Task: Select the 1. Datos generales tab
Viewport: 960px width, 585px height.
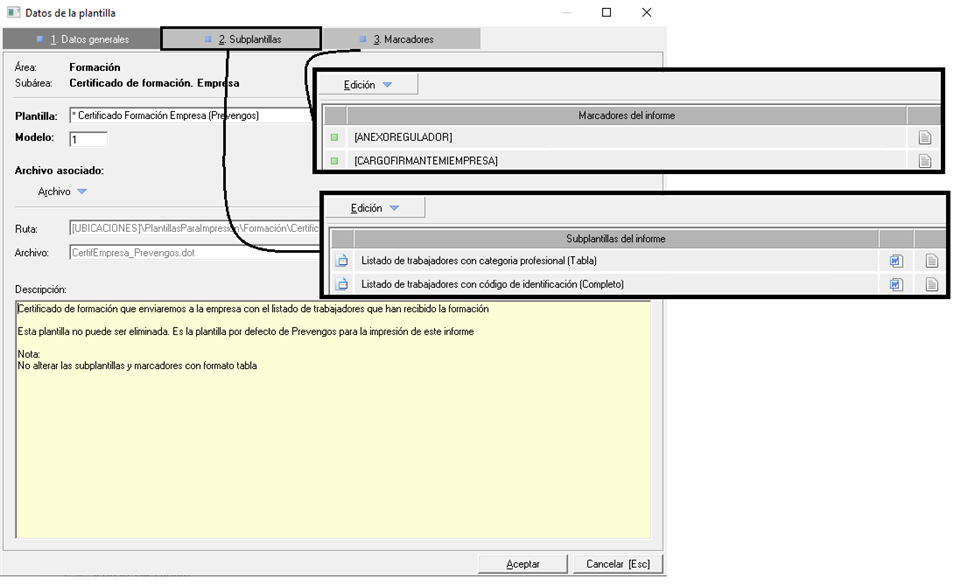Action: point(82,39)
